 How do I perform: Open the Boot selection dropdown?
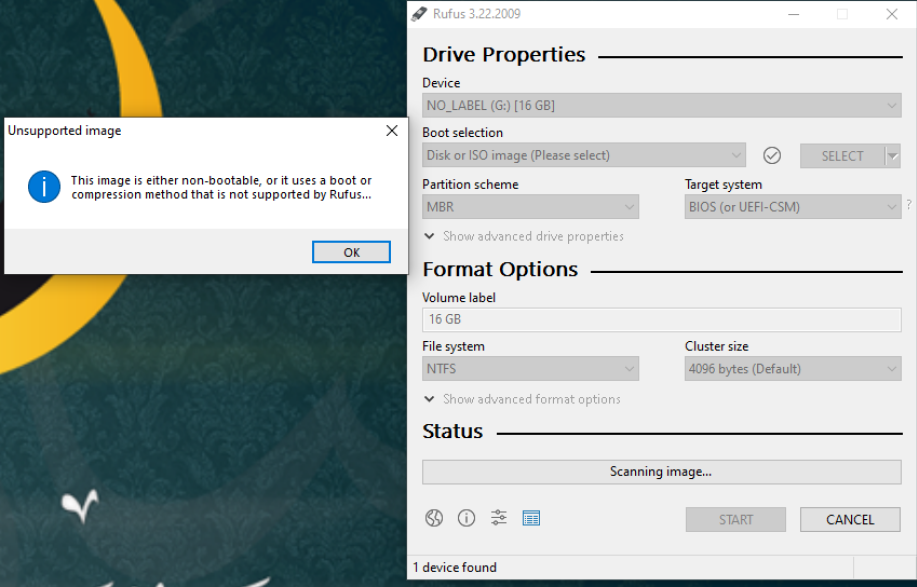point(584,156)
